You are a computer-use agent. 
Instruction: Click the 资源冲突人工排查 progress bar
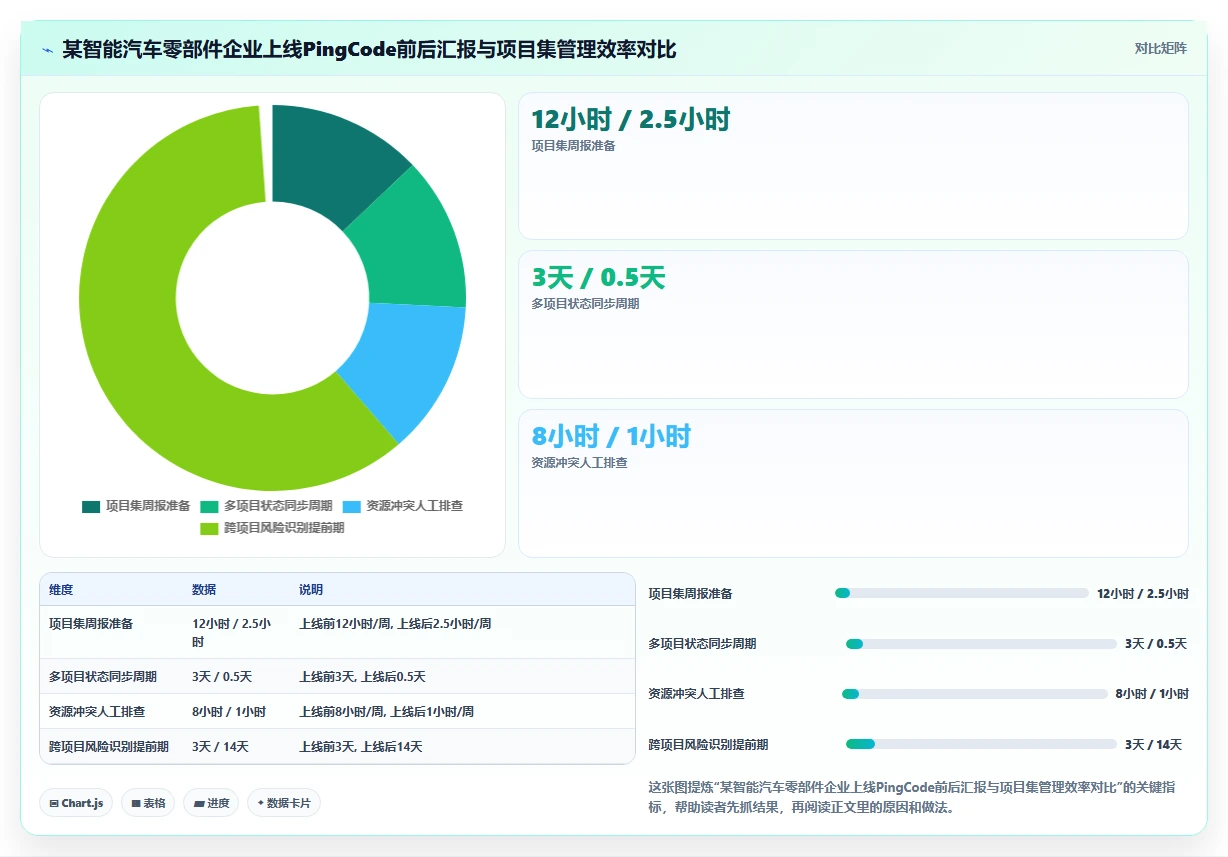[975, 693]
